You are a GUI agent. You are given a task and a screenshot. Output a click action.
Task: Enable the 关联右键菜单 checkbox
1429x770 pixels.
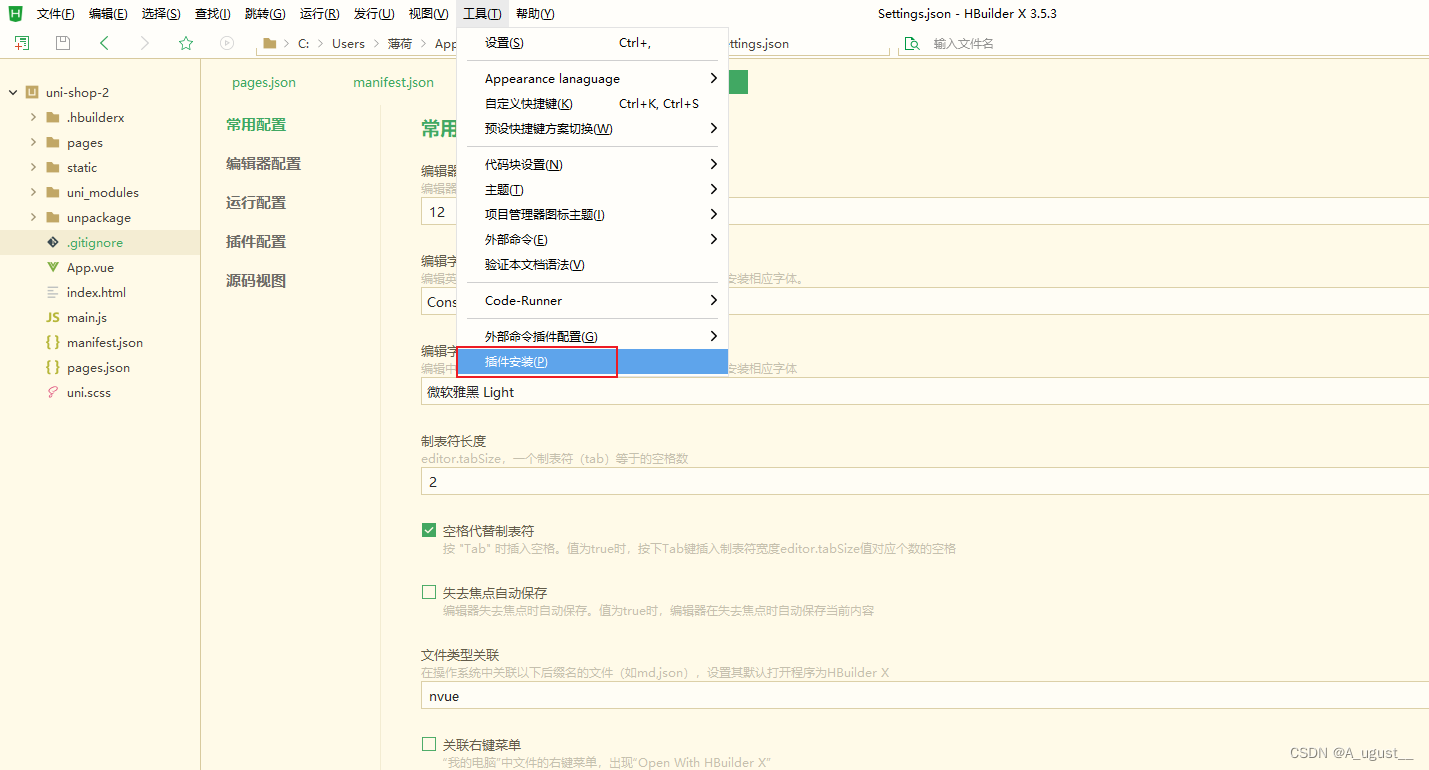click(429, 744)
